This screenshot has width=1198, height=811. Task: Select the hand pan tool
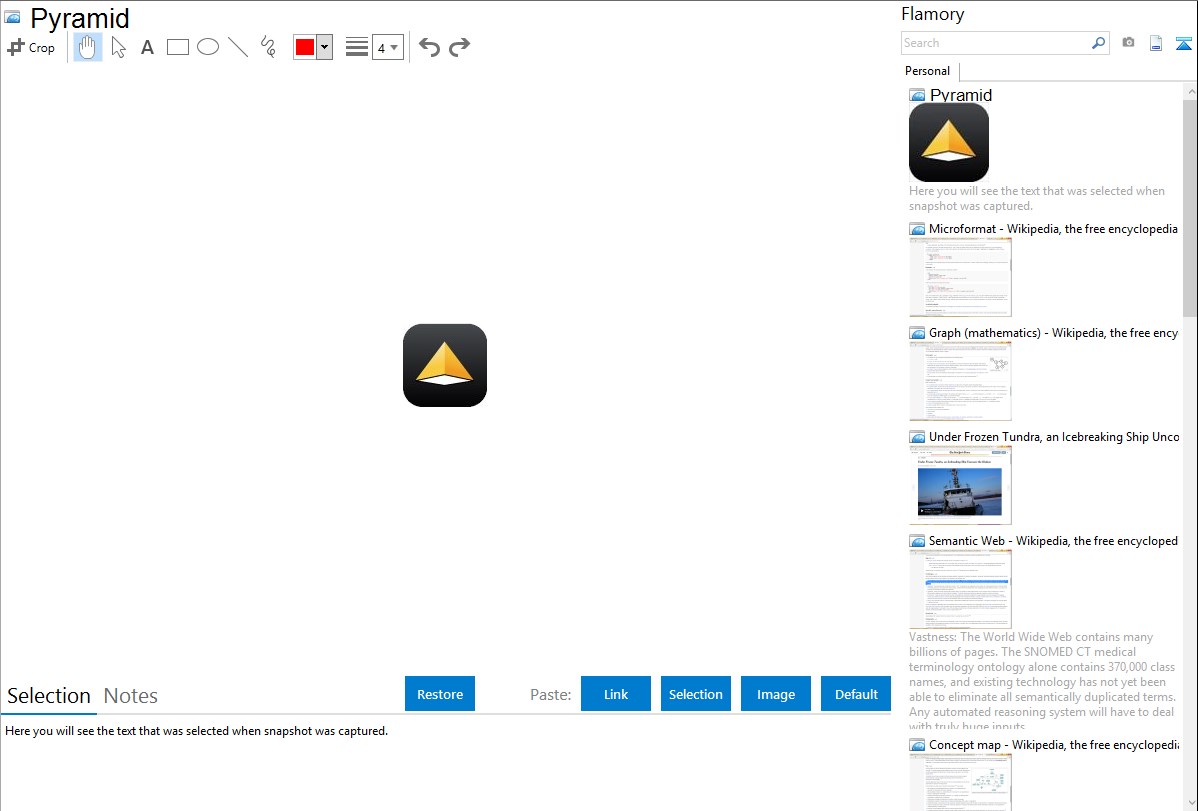click(x=87, y=47)
